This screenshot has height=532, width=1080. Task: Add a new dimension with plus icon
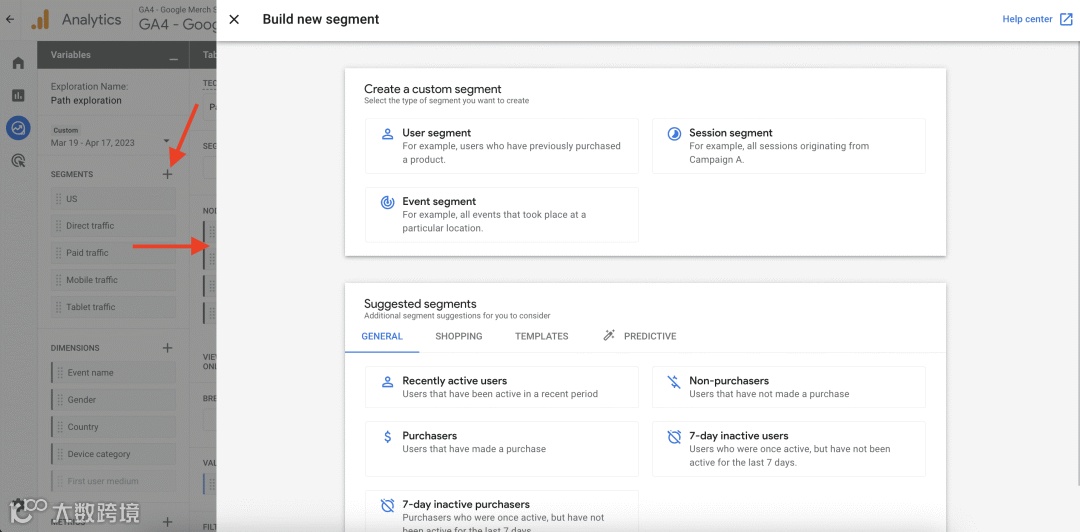pyautogui.click(x=167, y=348)
